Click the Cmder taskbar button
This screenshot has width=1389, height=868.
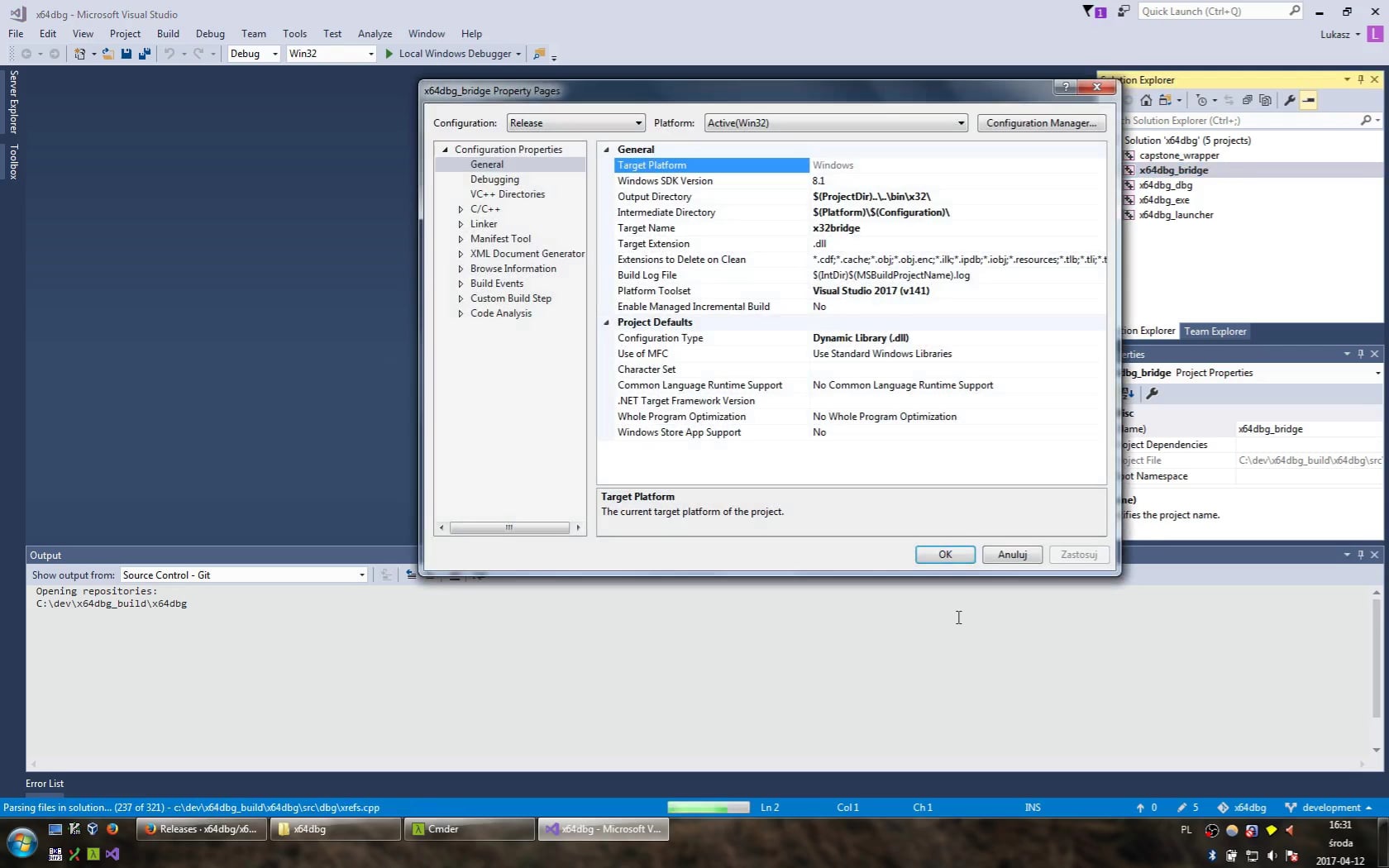[x=470, y=829]
